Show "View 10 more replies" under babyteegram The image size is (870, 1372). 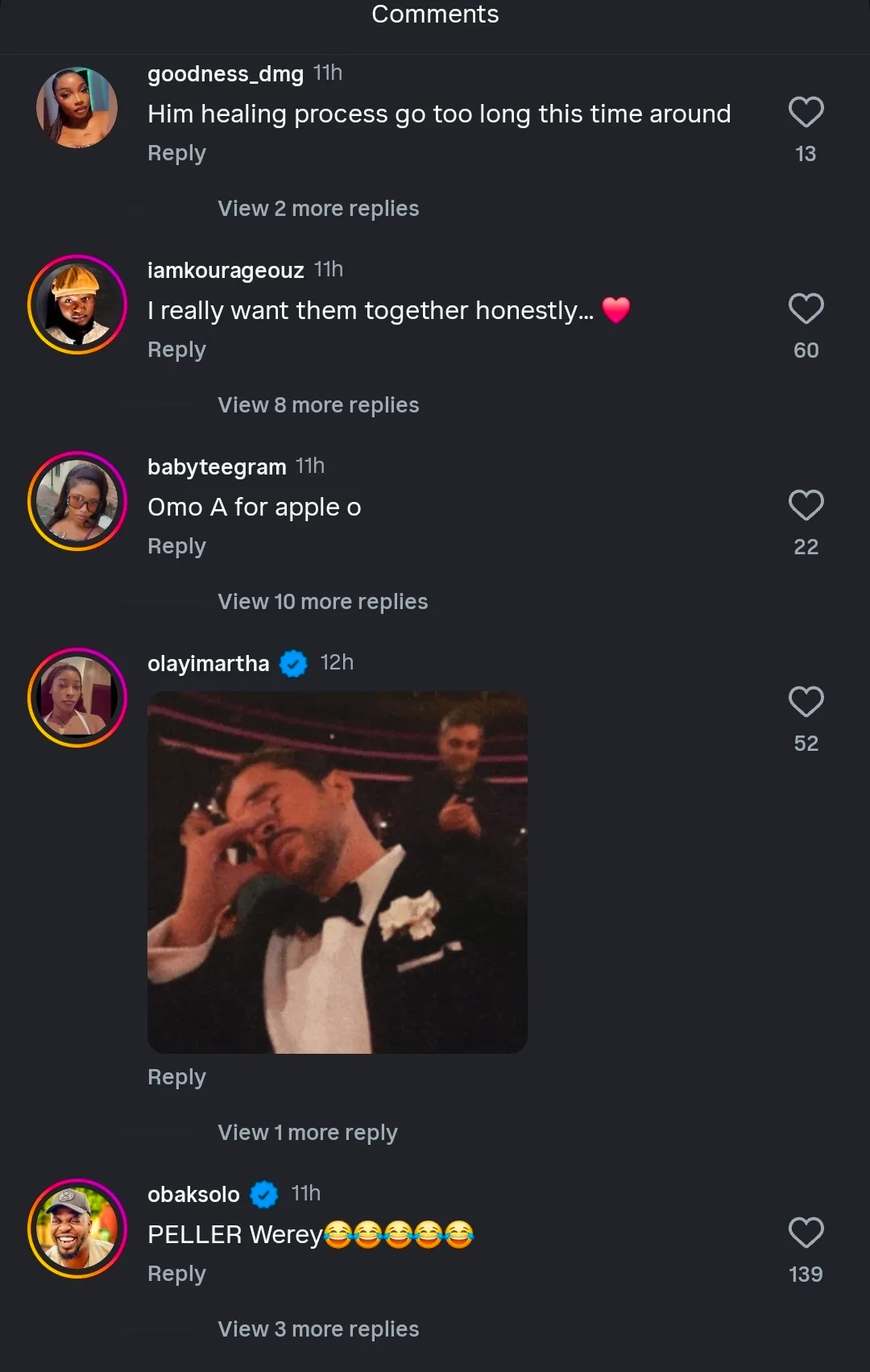(x=322, y=602)
